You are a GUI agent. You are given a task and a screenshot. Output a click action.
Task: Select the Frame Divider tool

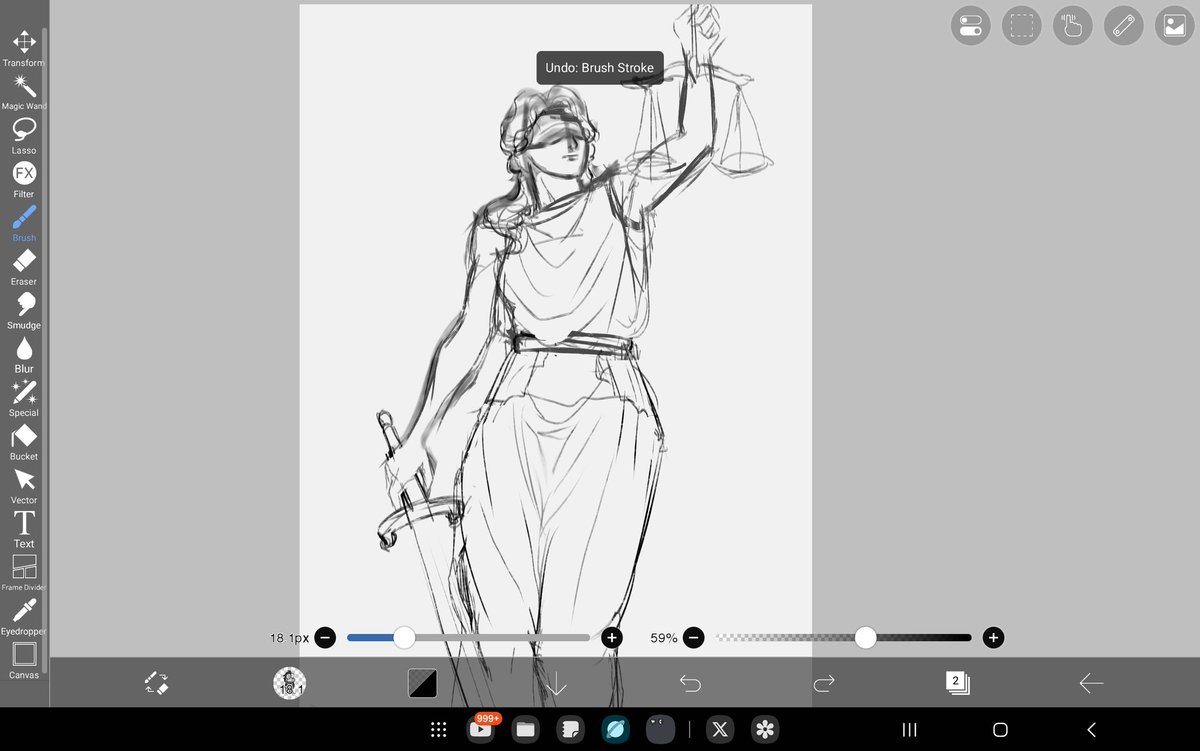pyautogui.click(x=24, y=573)
